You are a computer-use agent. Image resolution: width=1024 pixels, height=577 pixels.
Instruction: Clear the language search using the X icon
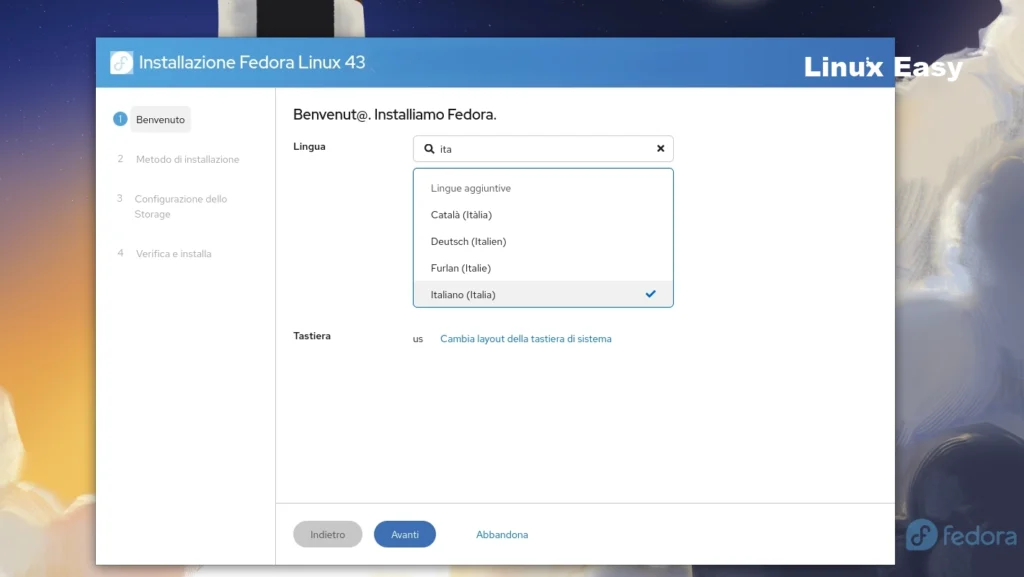(x=660, y=148)
